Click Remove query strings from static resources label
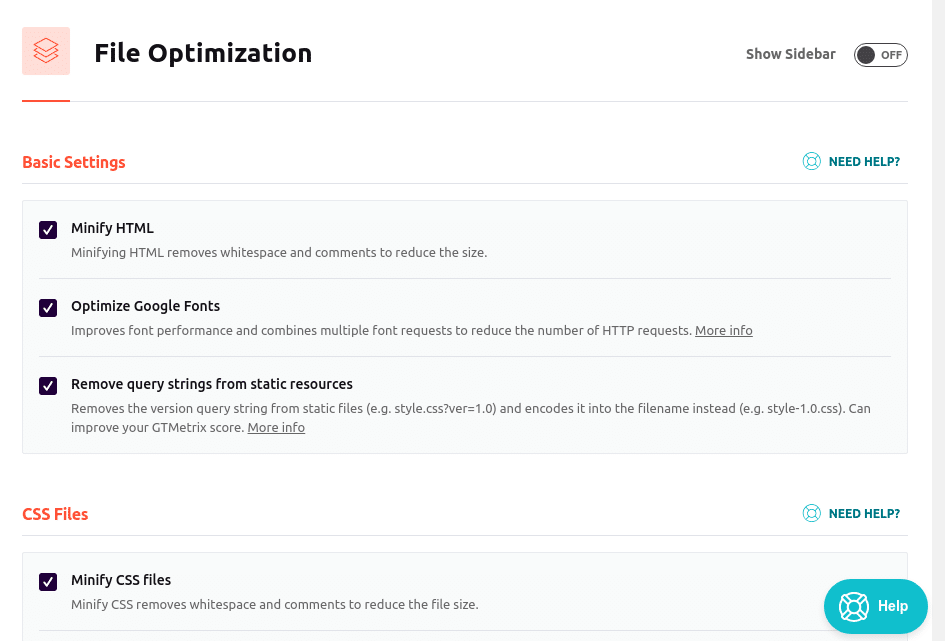This screenshot has width=945, height=641. click(x=212, y=384)
